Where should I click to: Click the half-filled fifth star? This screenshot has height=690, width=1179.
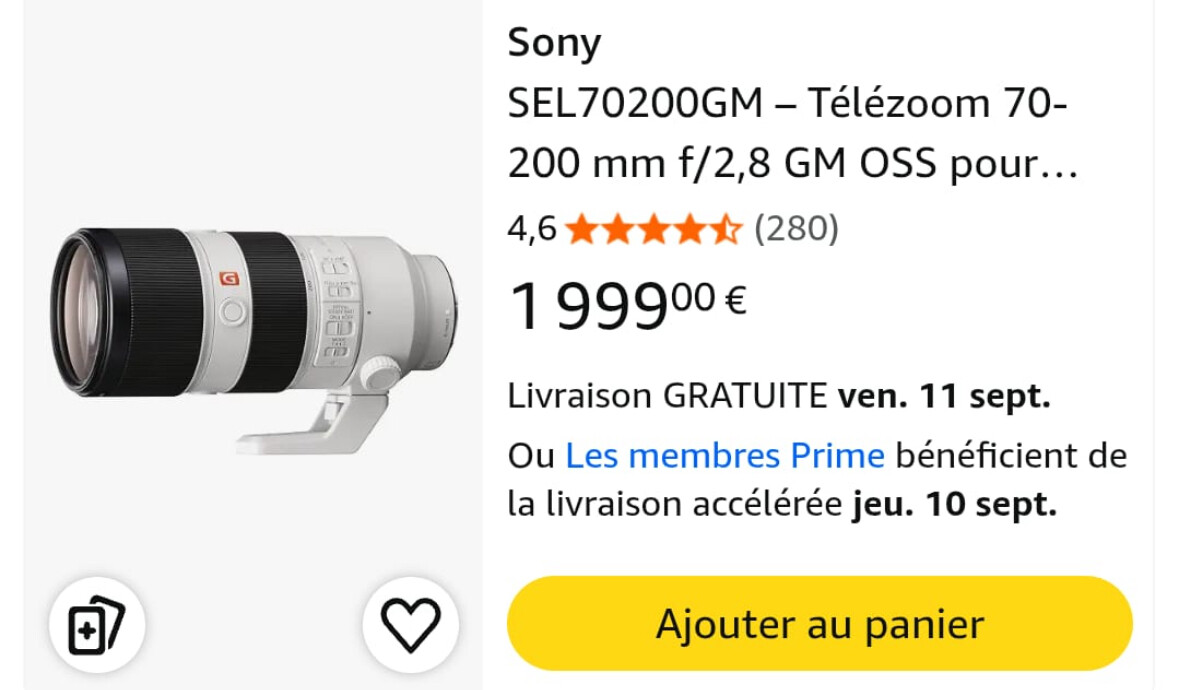pos(726,228)
